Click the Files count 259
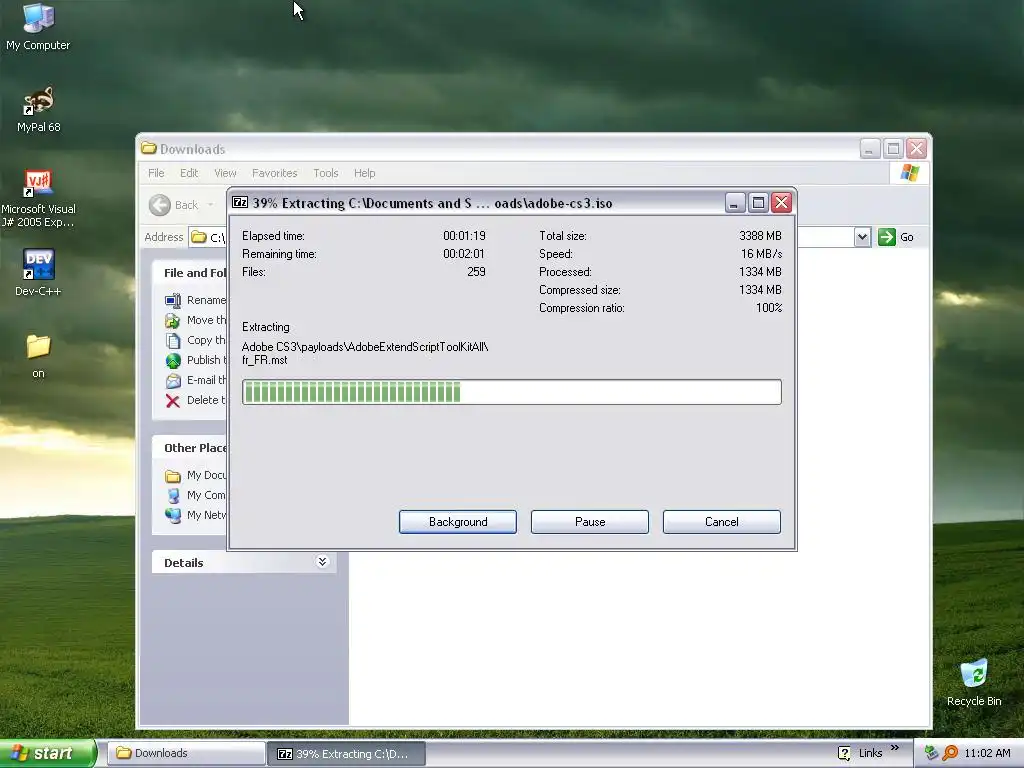The width and height of the screenshot is (1024, 768). click(476, 272)
